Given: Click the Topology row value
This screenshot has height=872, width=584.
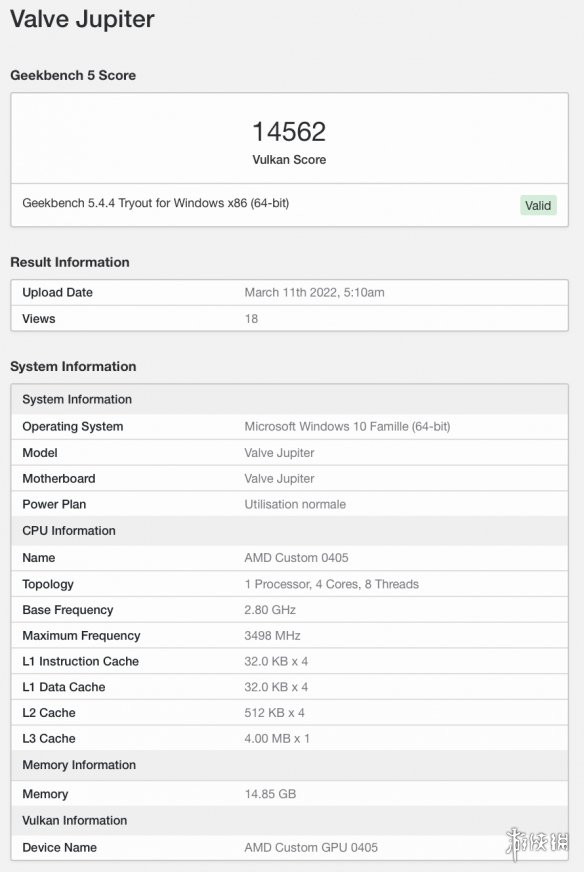Looking at the screenshot, I should coord(331,584).
